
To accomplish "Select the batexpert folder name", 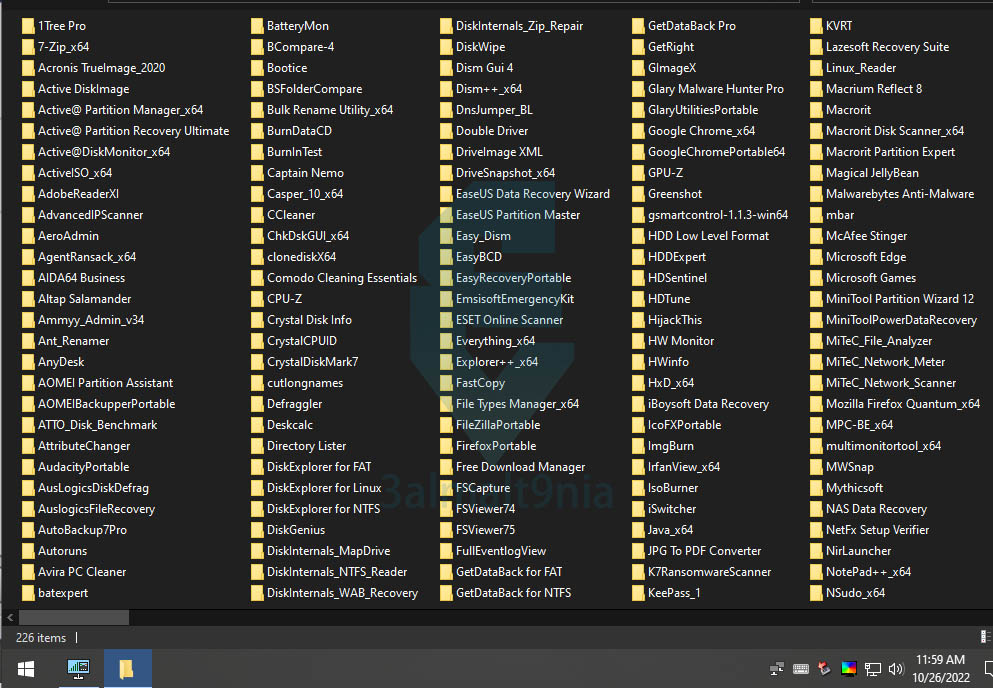I will pyautogui.click(x=63, y=593).
